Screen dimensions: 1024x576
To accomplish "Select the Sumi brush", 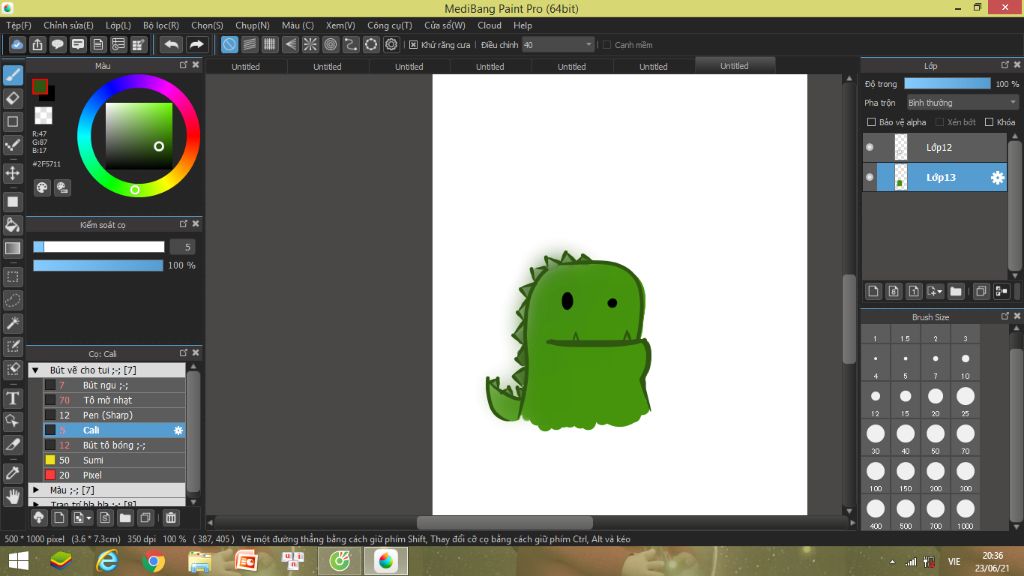I will pyautogui.click(x=114, y=460).
